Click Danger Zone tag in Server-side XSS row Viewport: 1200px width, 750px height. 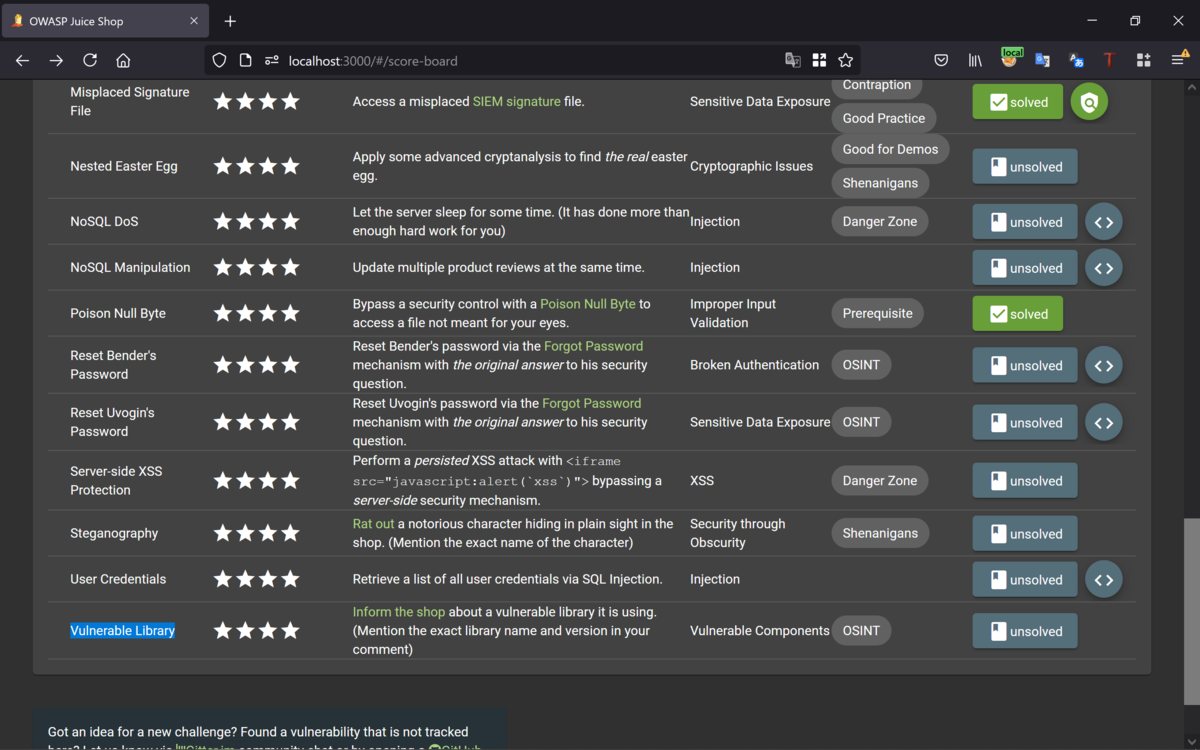(880, 480)
